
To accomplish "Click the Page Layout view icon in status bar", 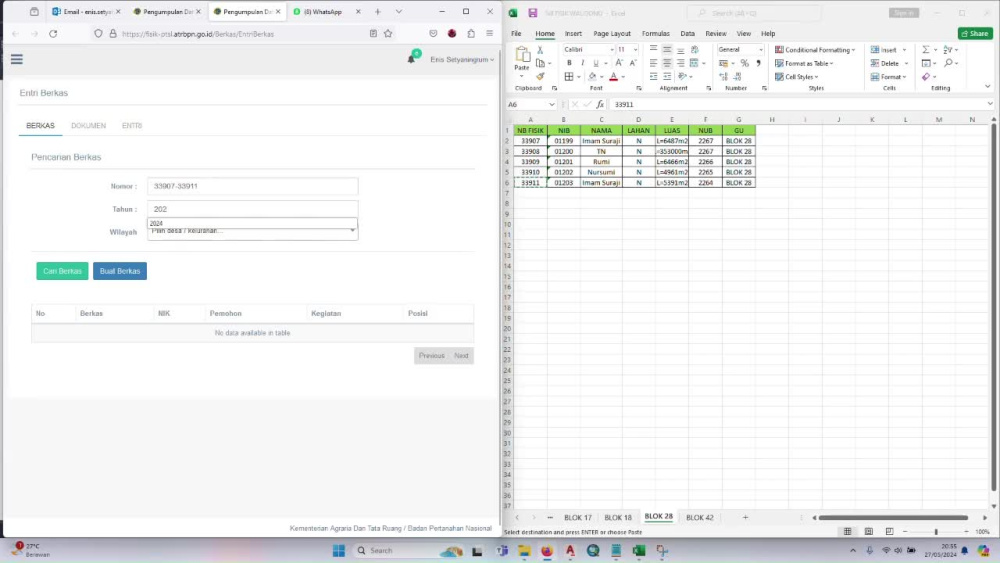I will click(869, 532).
